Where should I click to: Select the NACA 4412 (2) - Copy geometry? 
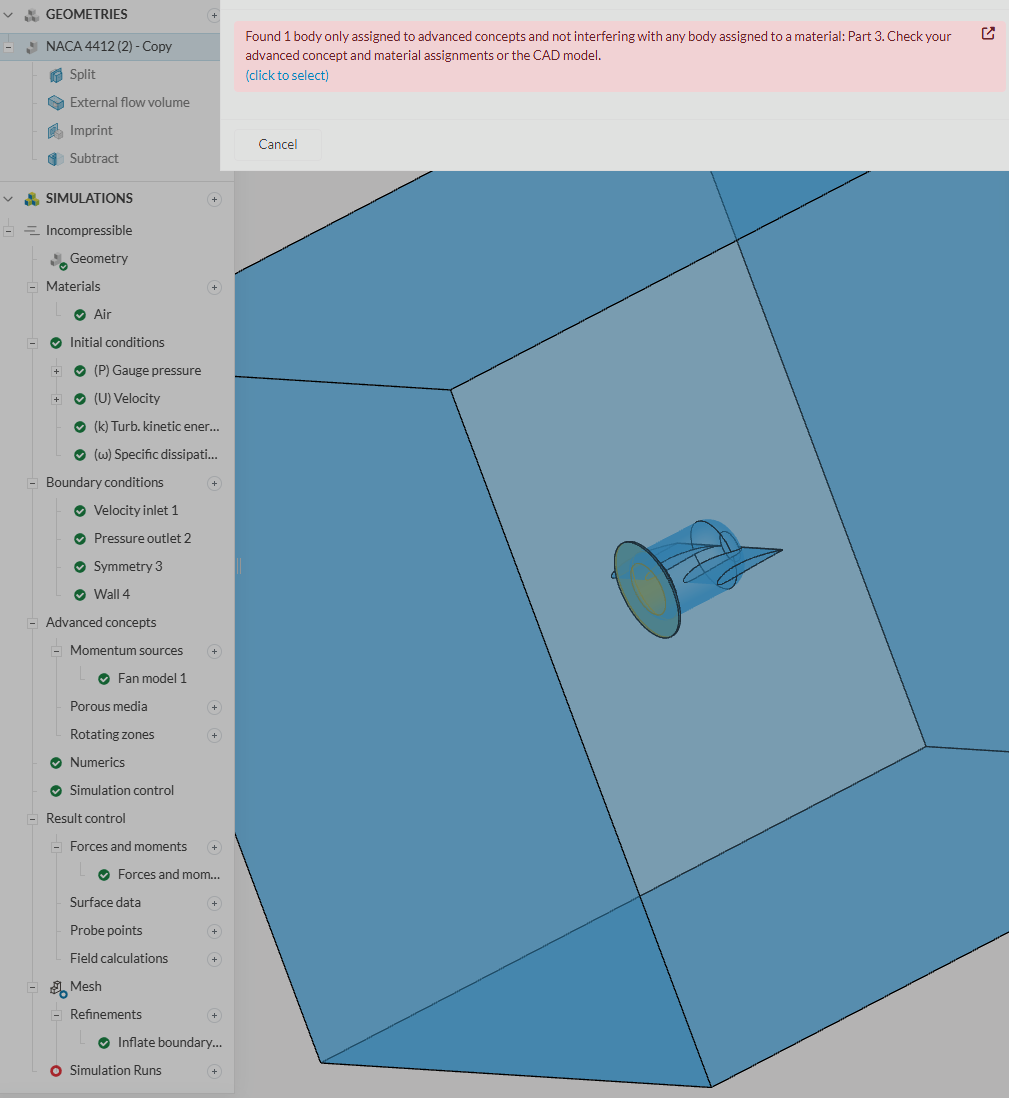point(109,46)
